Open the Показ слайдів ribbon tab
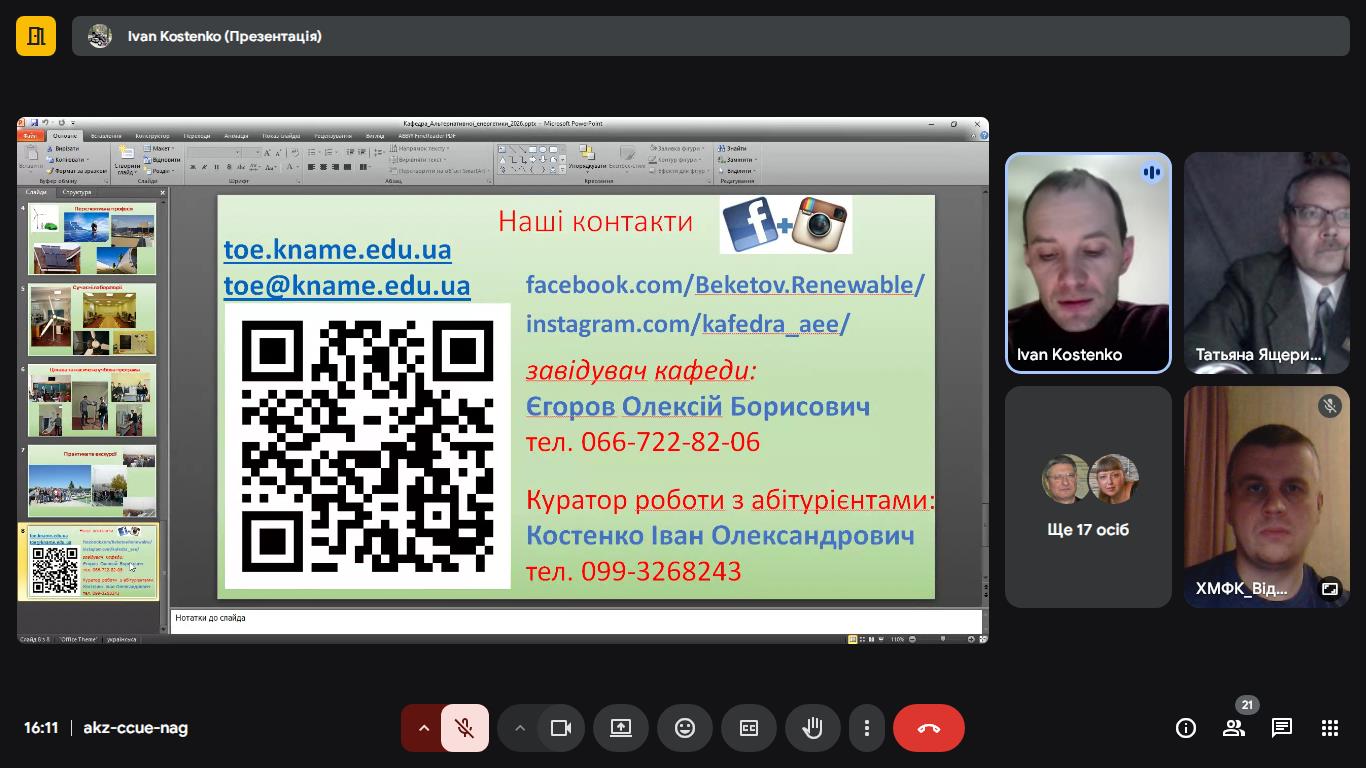 point(281,136)
